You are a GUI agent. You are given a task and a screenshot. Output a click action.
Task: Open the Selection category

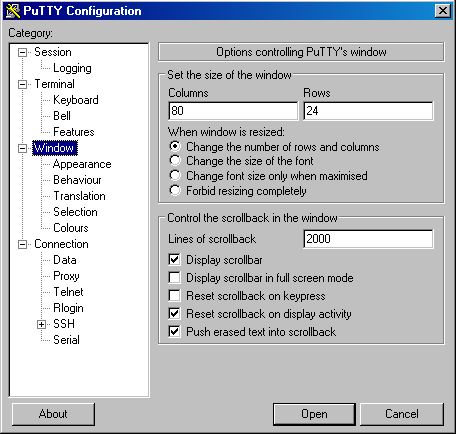point(75,212)
